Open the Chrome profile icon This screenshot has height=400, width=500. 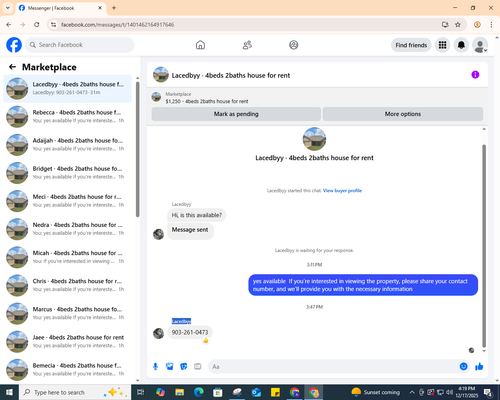477,25
